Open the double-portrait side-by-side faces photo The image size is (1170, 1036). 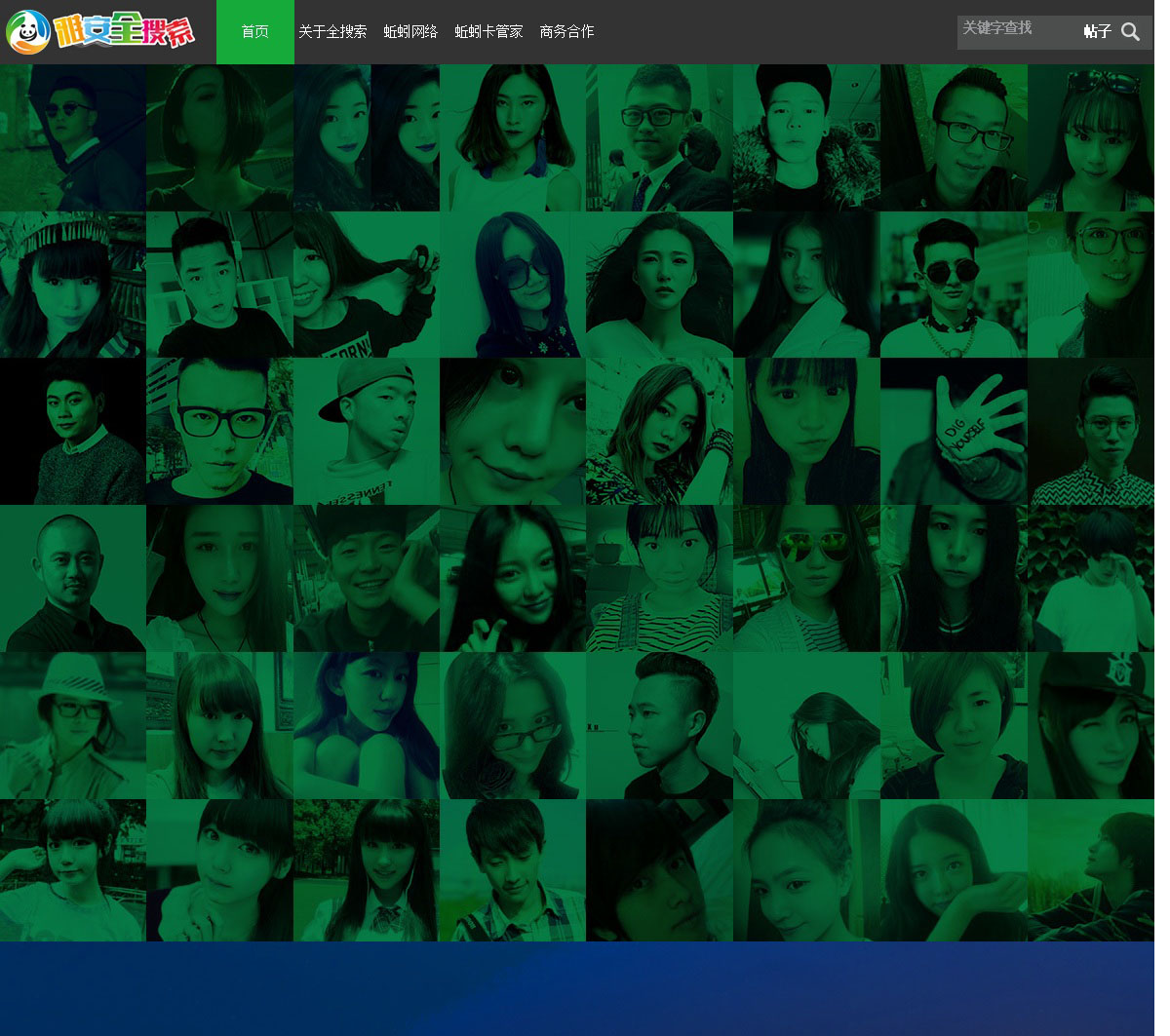pos(367,137)
